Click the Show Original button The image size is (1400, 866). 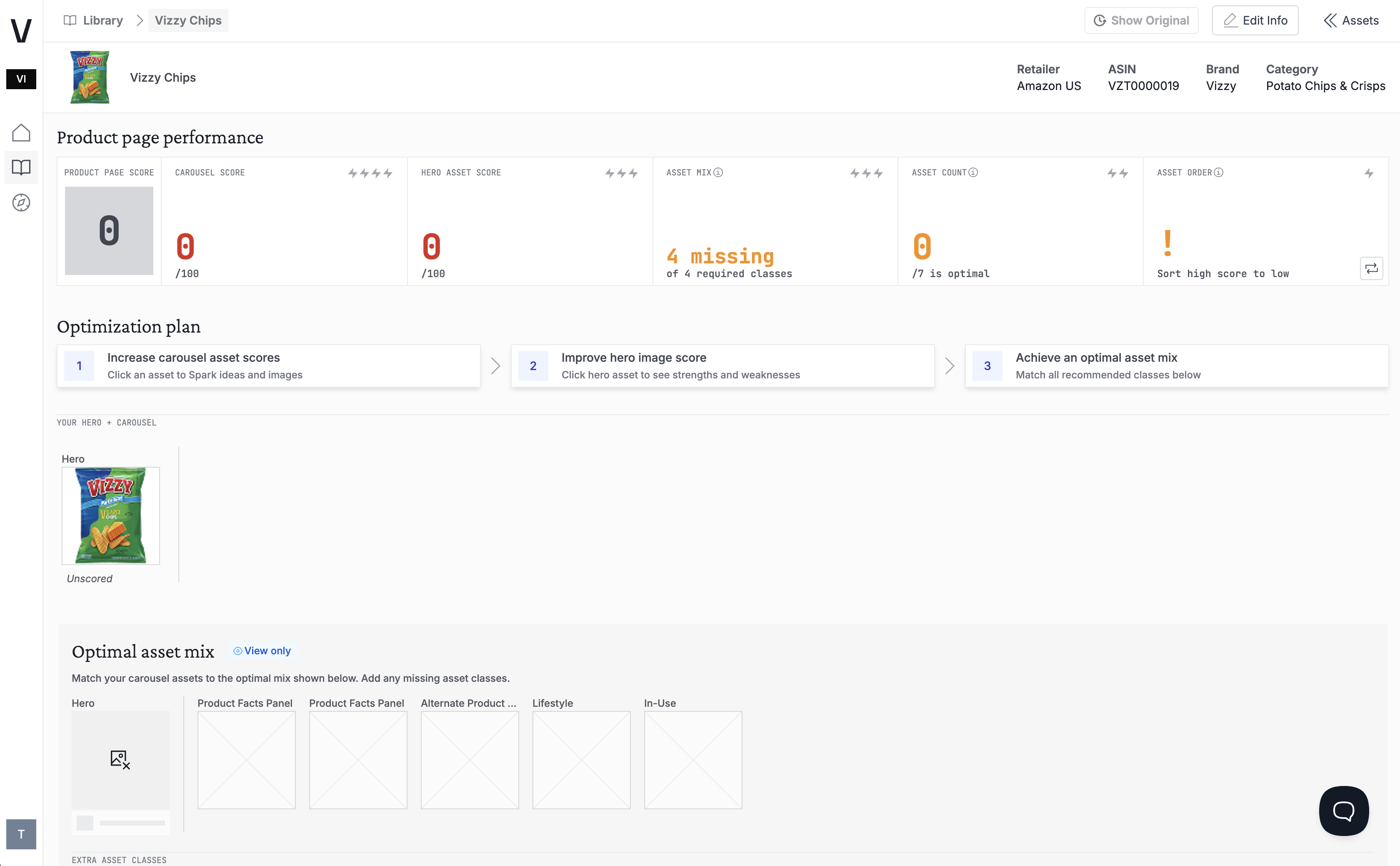[x=1141, y=20]
